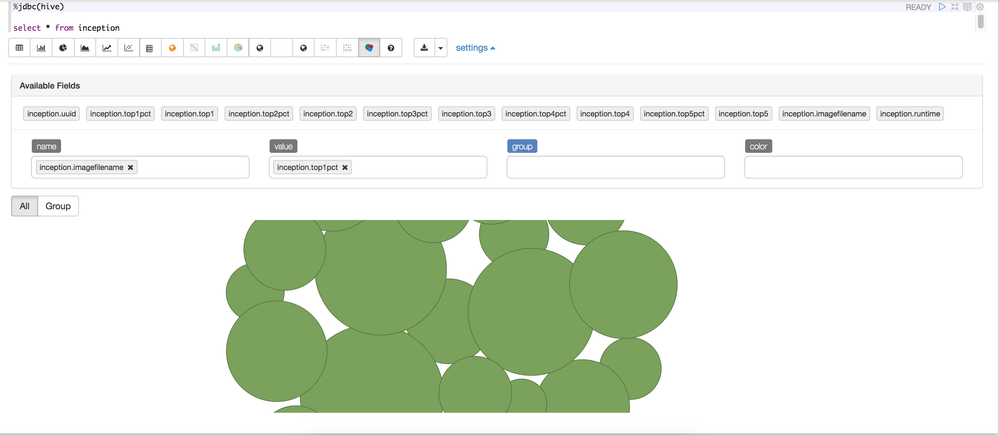The width and height of the screenshot is (999, 436).
Task: Select the stacked rows list visualization icon
Action: click(x=150, y=48)
